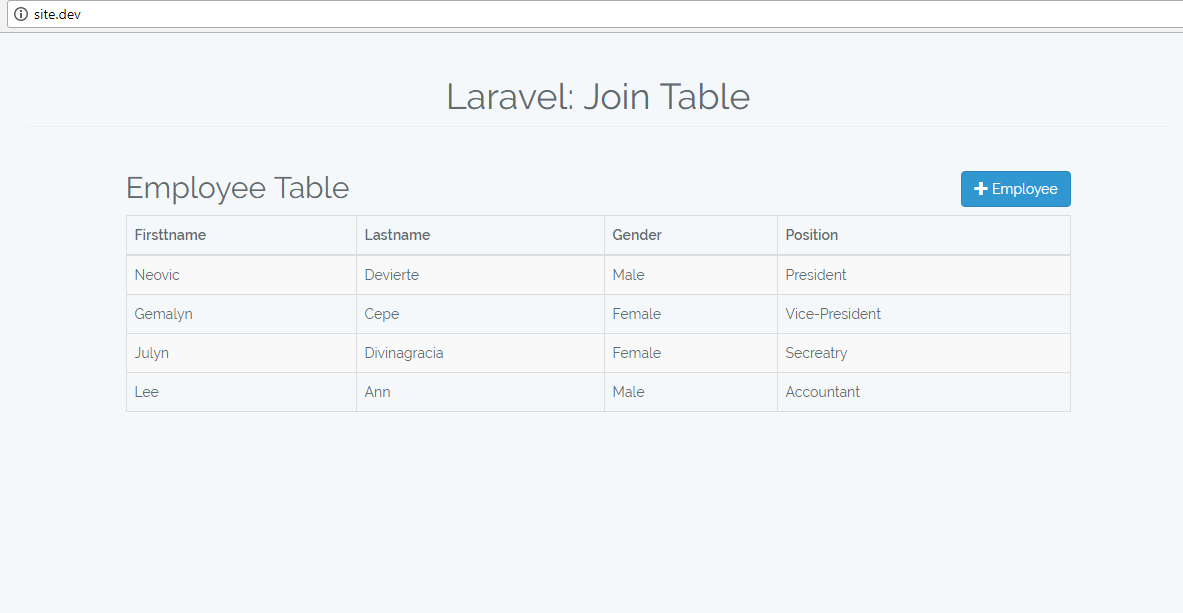Click the Employee Table section heading
Viewport: 1183px width, 613px height.
238,188
